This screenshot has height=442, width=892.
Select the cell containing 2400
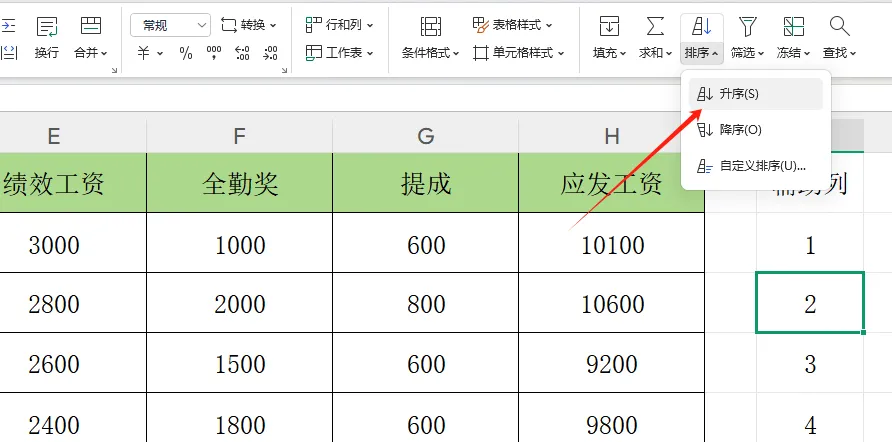(x=73, y=418)
